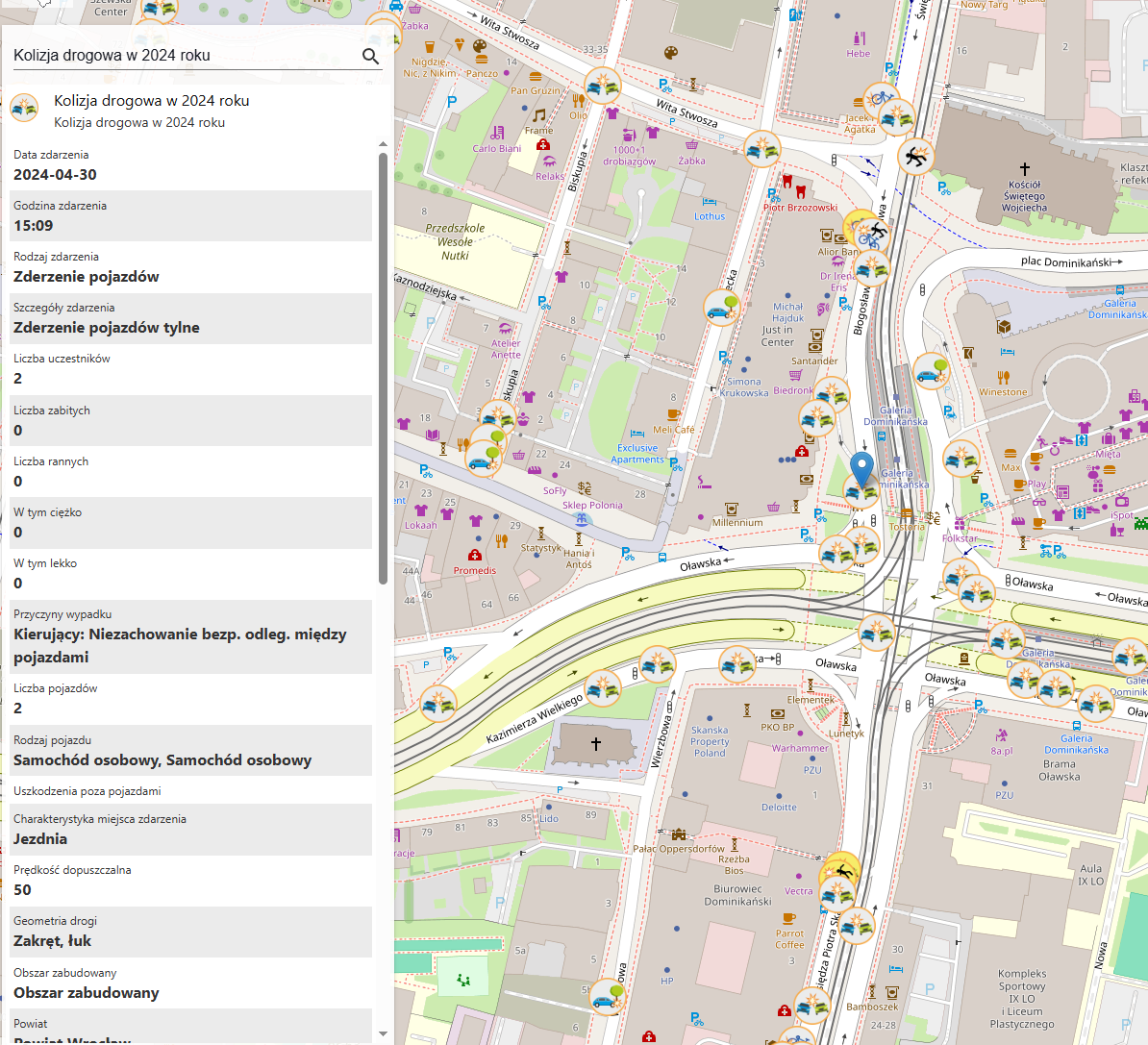Viewport: 1148px width, 1045px height.
Task: Click the details panel scroll-up arrow
Action: 383,144
